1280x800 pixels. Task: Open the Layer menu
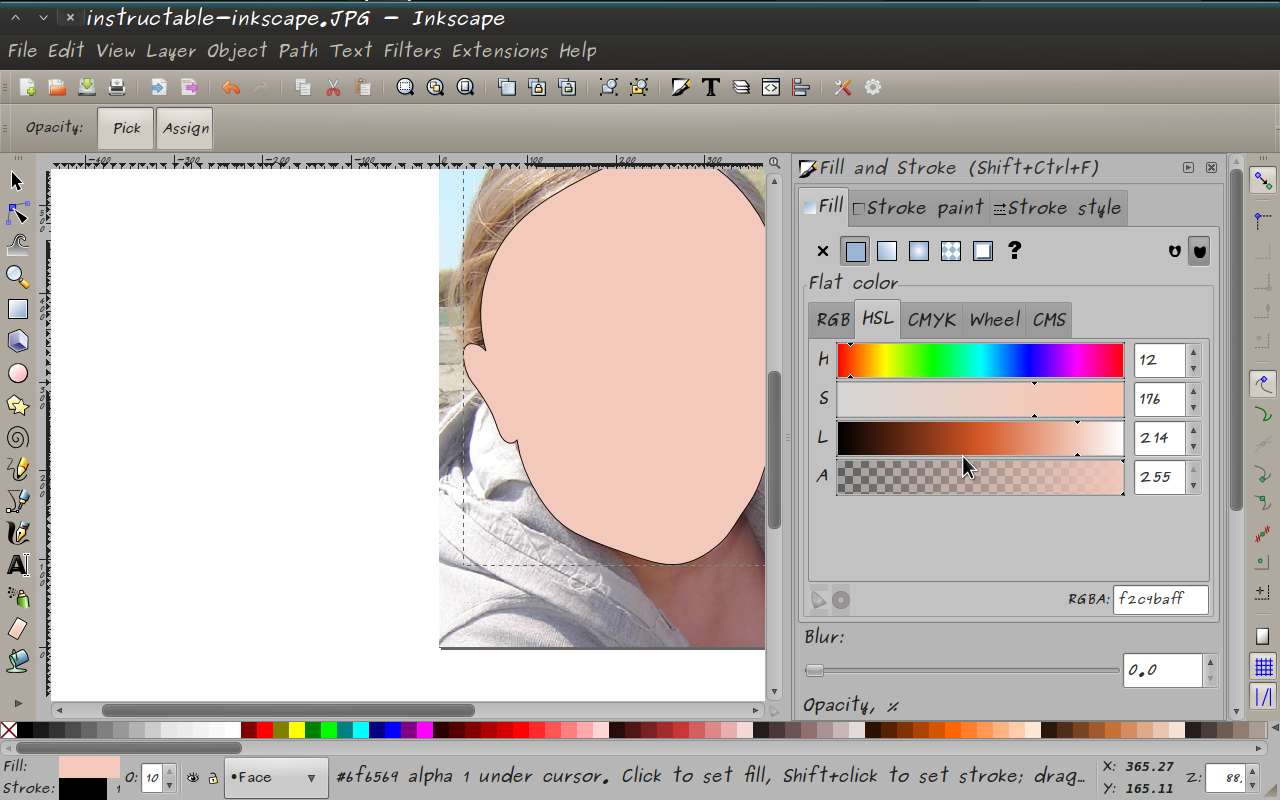point(171,50)
